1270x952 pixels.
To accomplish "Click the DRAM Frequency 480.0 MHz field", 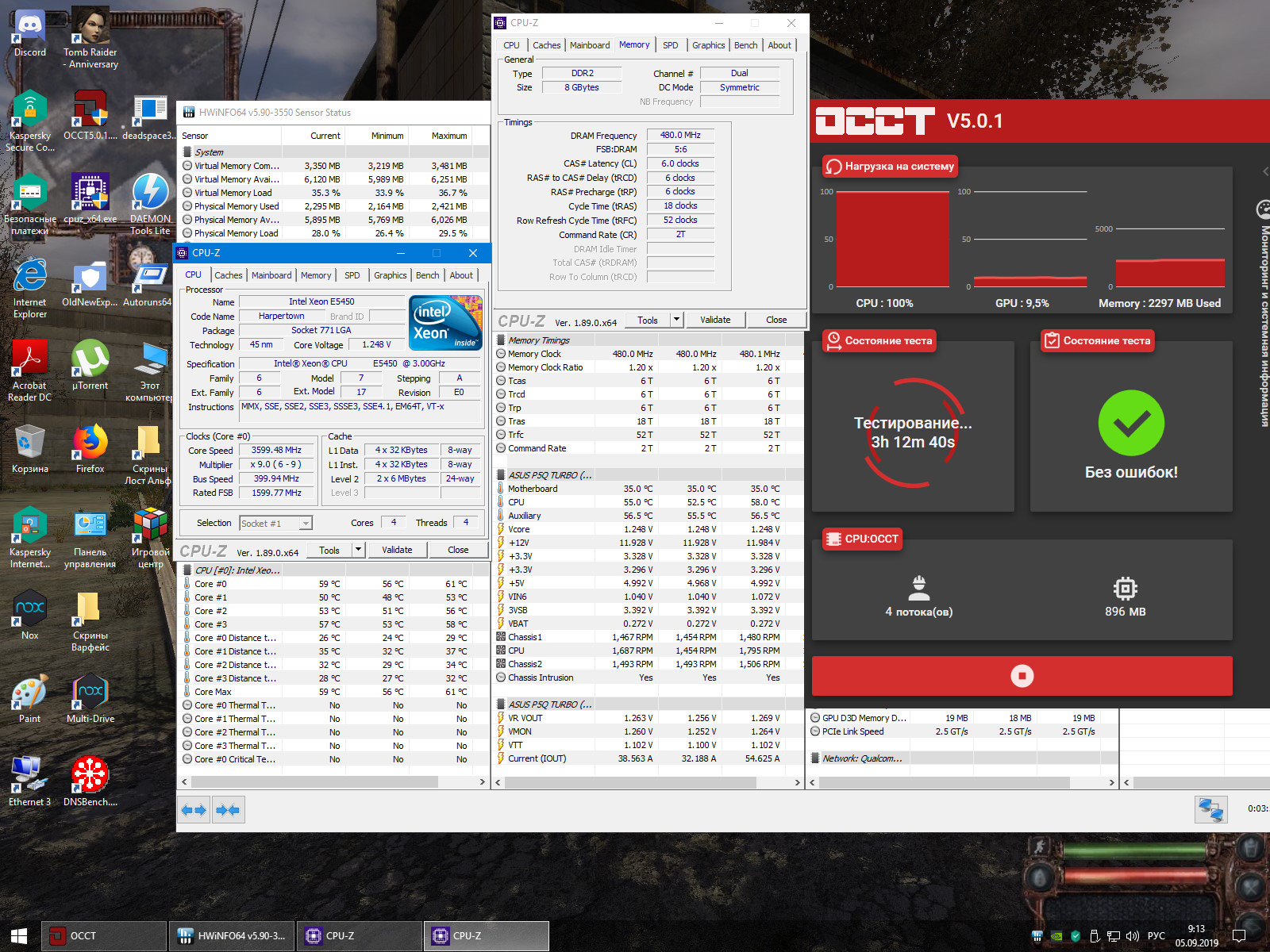I will pos(681,136).
